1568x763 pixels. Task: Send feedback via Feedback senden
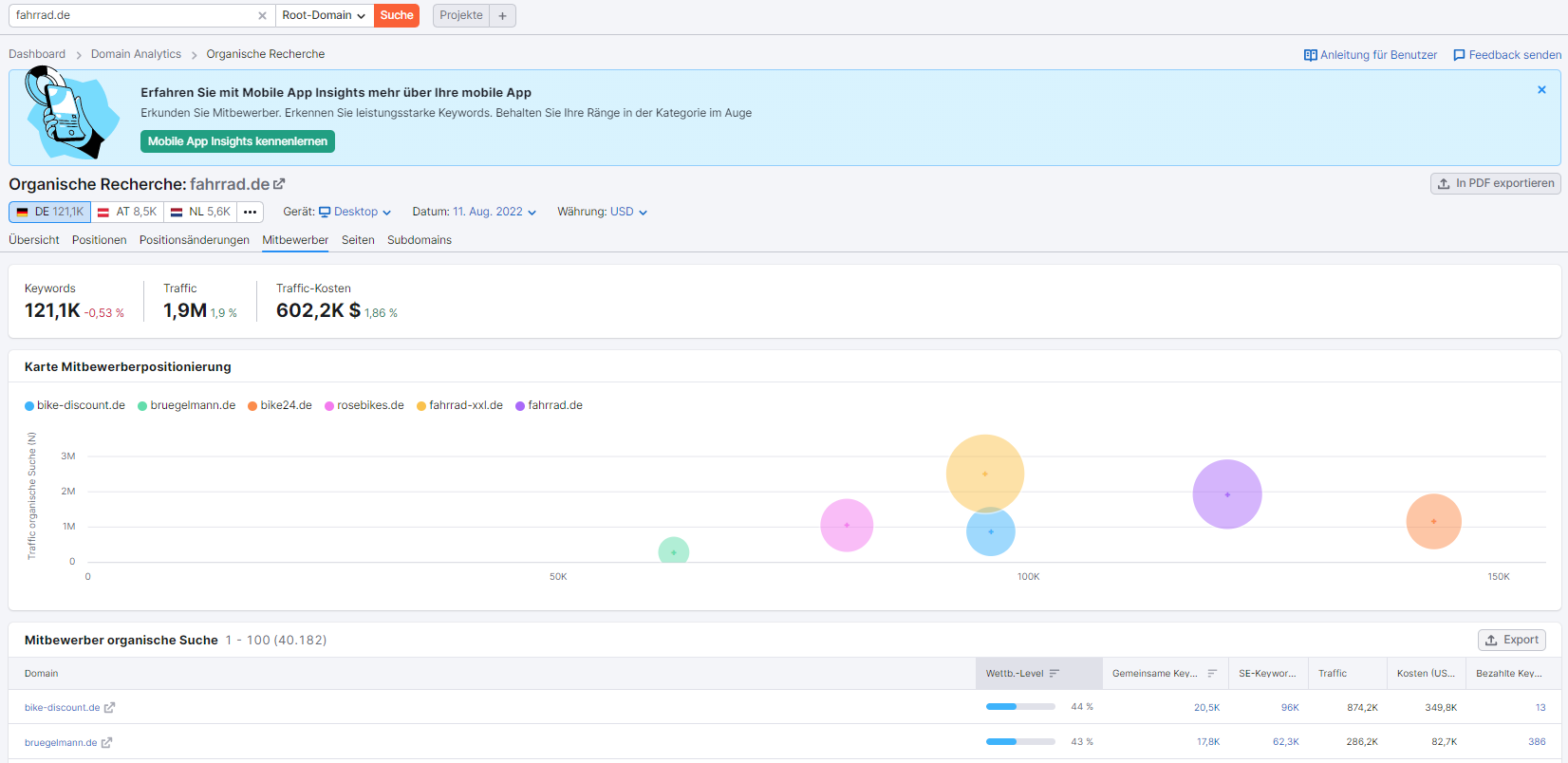coord(1507,55)
